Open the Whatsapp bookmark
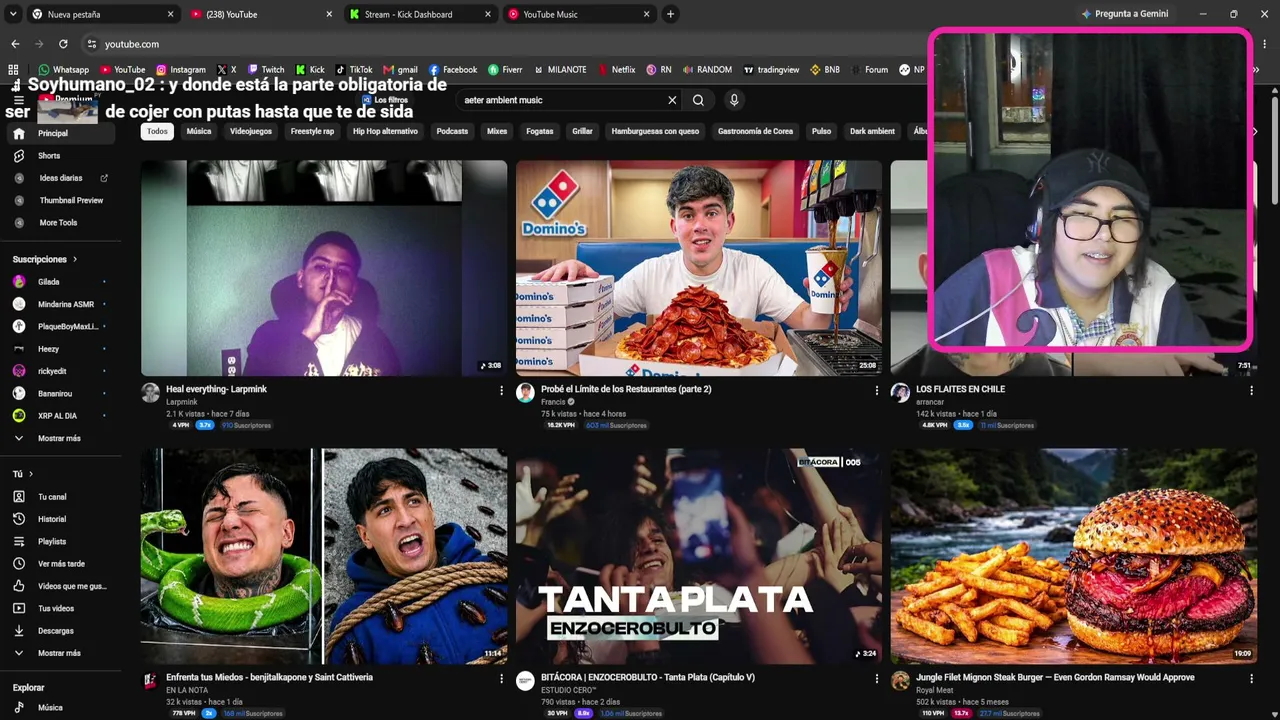 (x=64, y=70)
